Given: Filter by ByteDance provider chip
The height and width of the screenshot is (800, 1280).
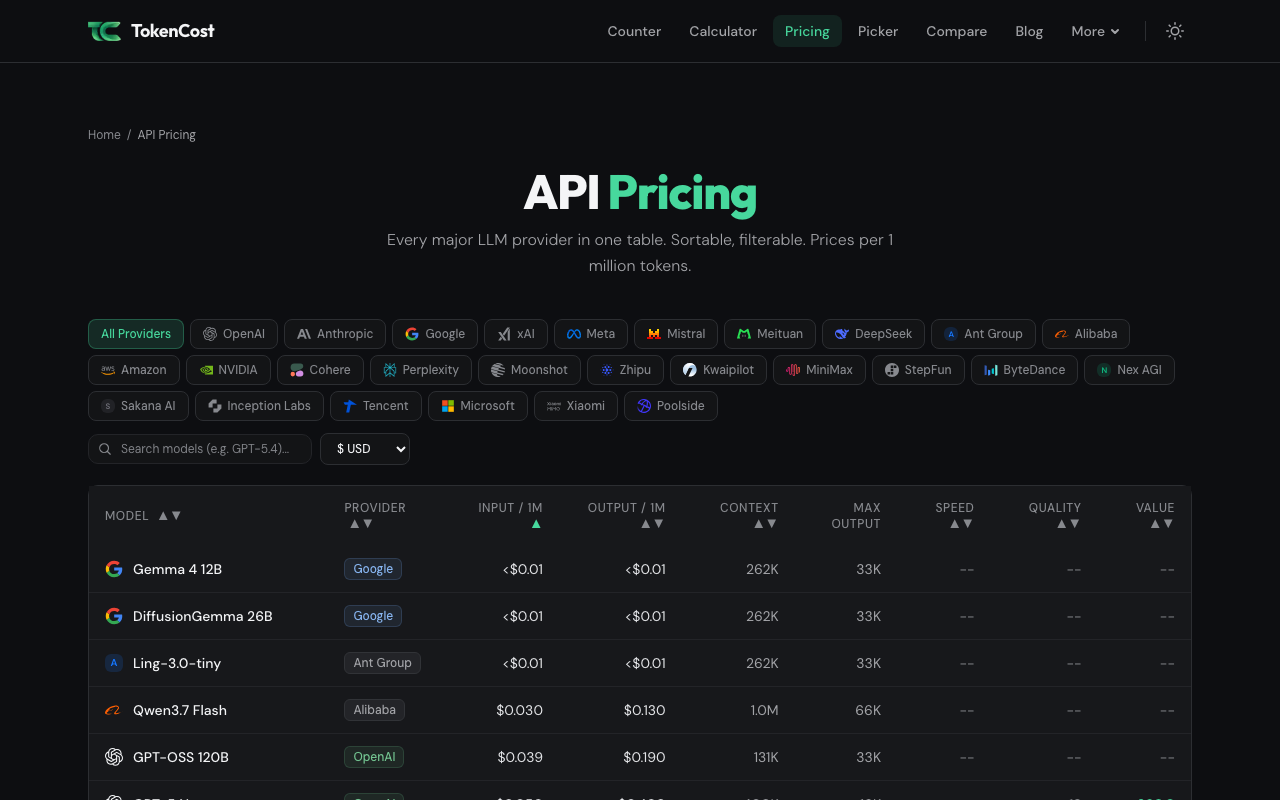Looking at the screenshot, I should 1024,370.
